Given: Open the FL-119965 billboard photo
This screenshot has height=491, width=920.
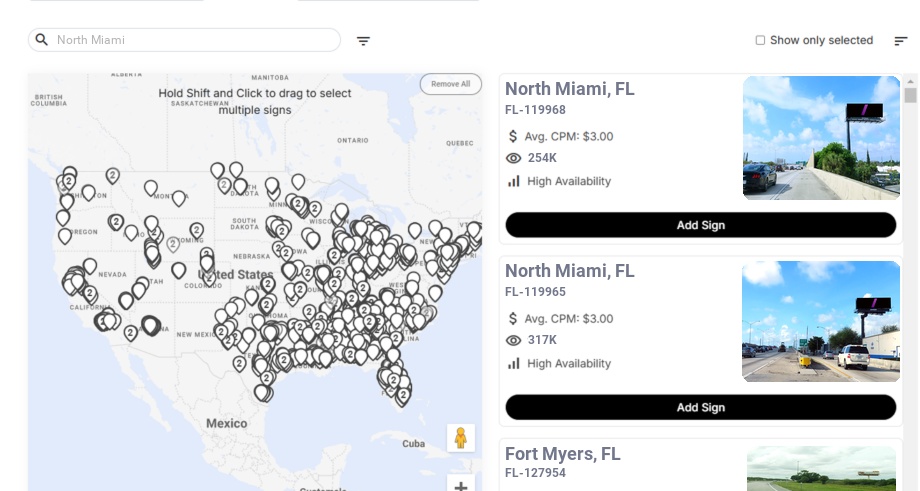Looking at the screenshot, I should [x=821, y=321].
